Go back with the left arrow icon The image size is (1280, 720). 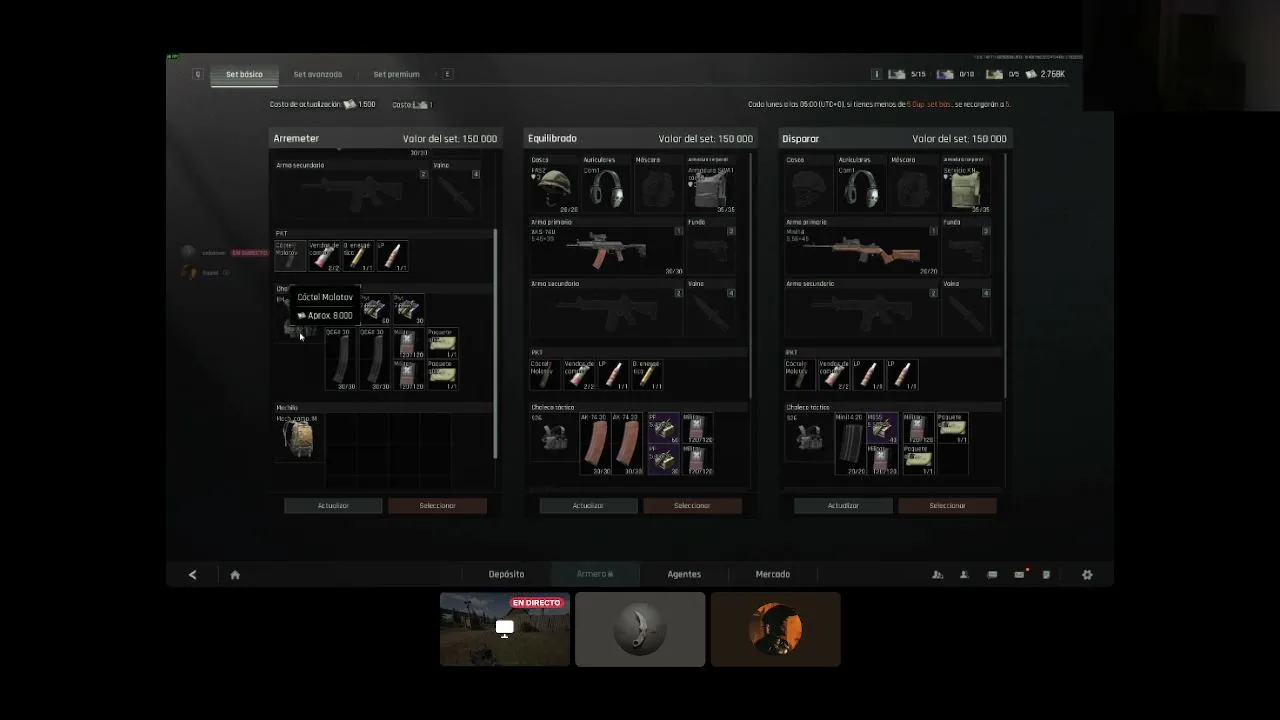tap(192, 574)
